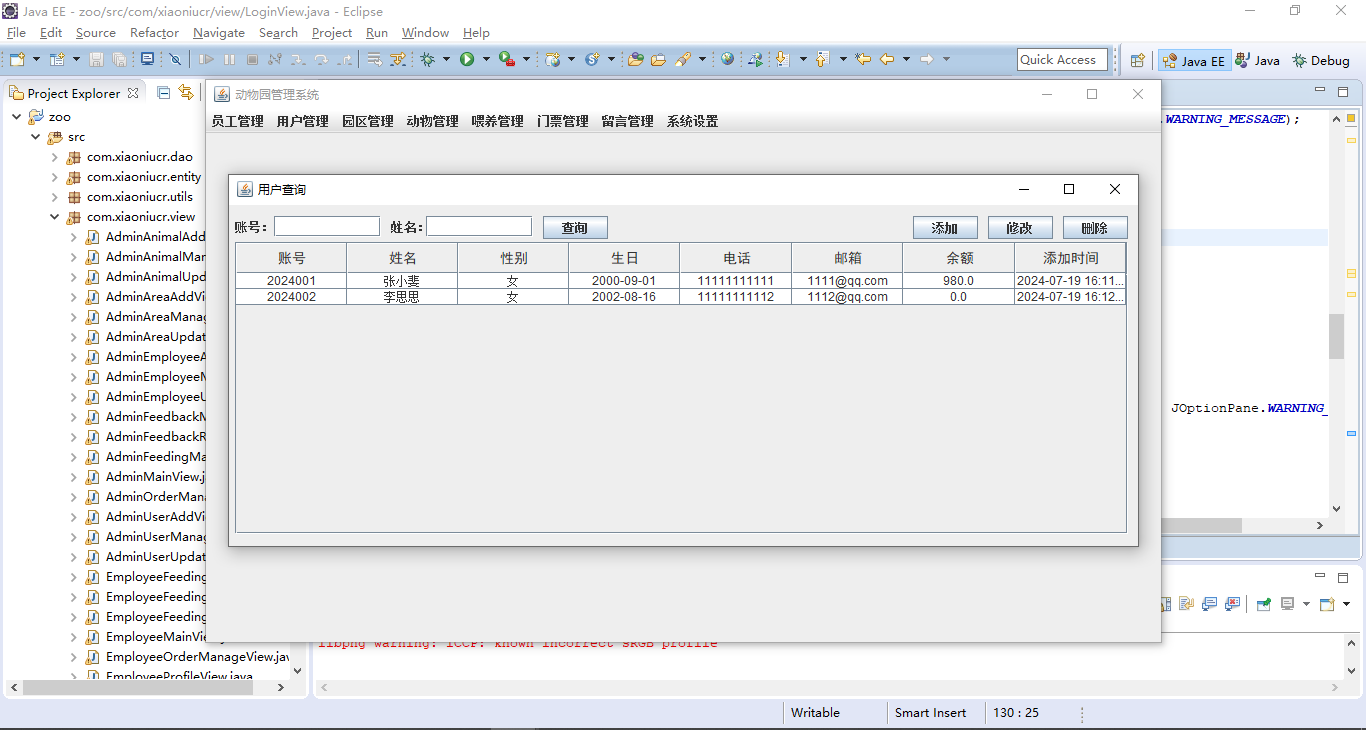Screen dimensions: 1366x730
Task: Click the editor vertical scrollbar thumb
Action: pyautogui.click(x=1337, y=336)
